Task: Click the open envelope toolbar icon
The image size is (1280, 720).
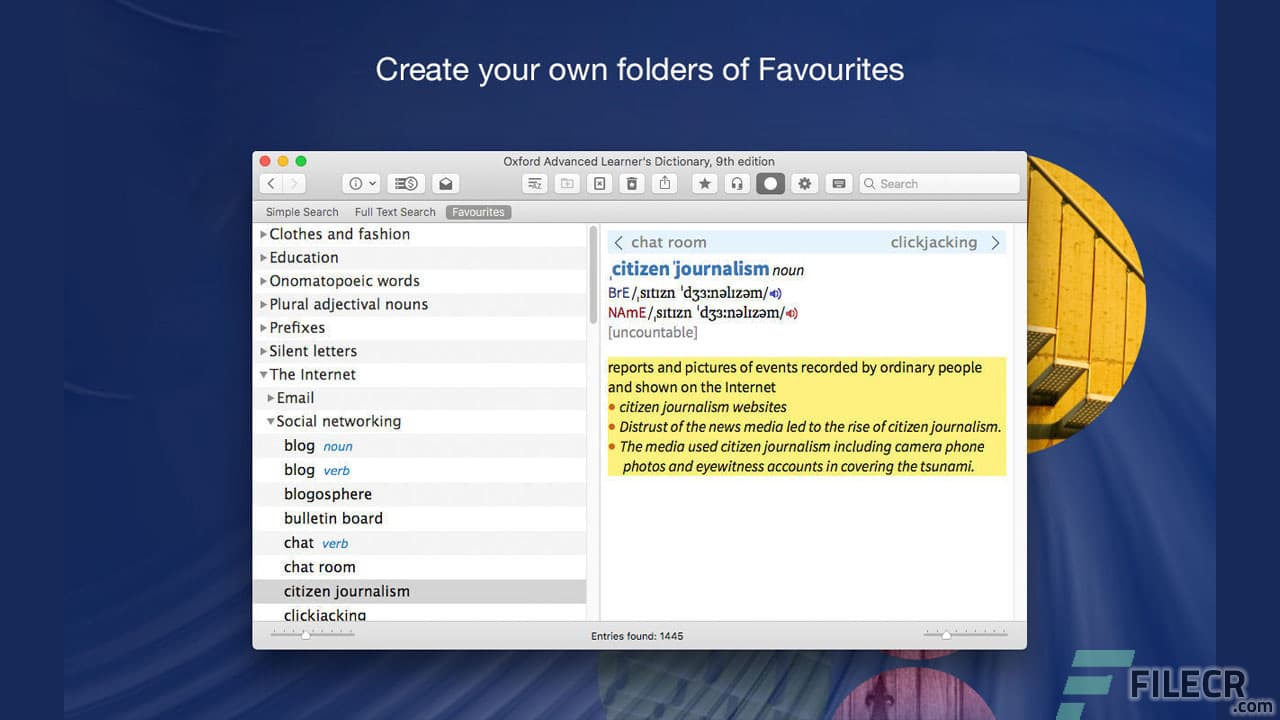Action: [x=446, y=184]
